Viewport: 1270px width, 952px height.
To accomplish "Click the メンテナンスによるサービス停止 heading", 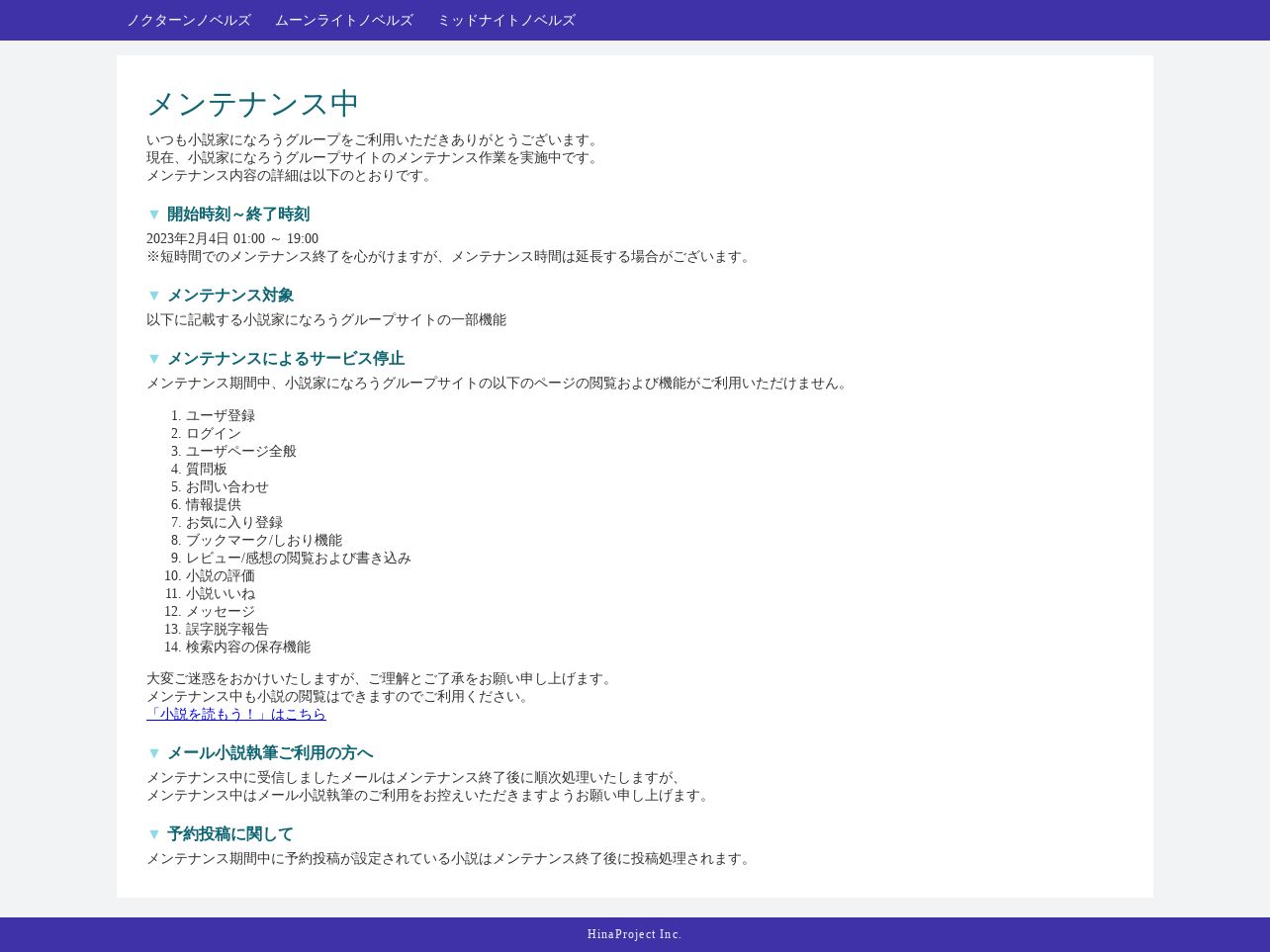I will point(286,359).
